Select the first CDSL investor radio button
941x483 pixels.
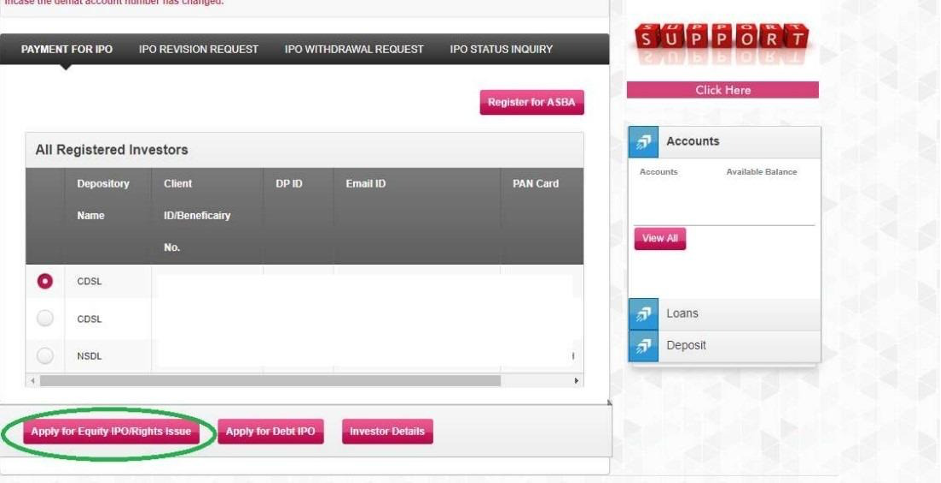(45, 282)
